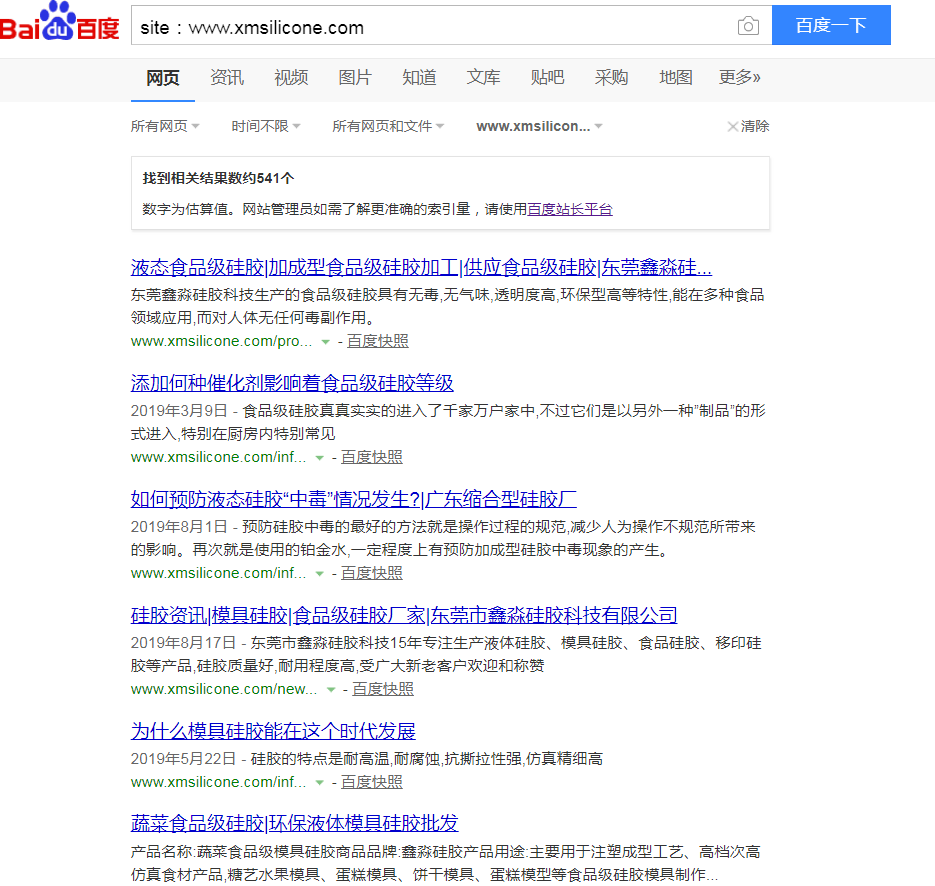Open the 贴吧 tab
Viewport: 935px width, 886px height.
coord(547,78)
